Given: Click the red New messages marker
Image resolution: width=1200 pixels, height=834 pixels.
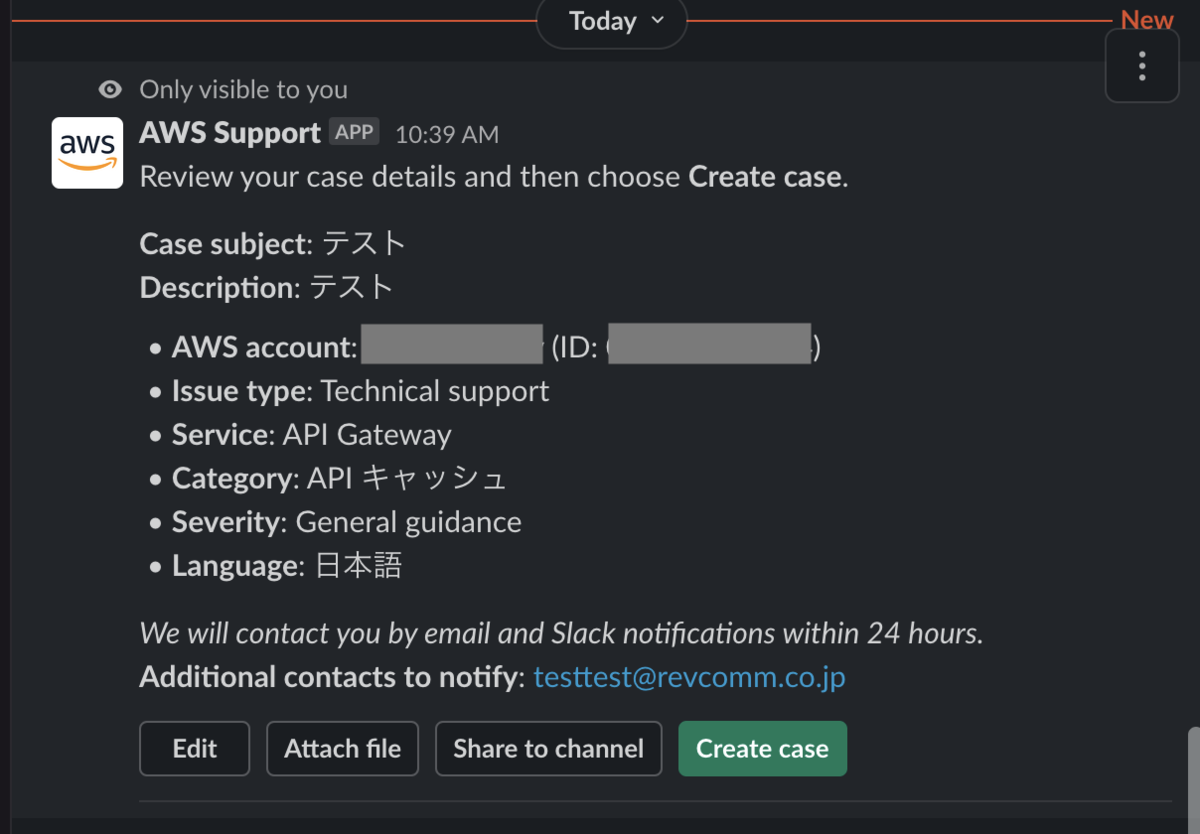Looking at the screenshot, I should [1146, 20].
